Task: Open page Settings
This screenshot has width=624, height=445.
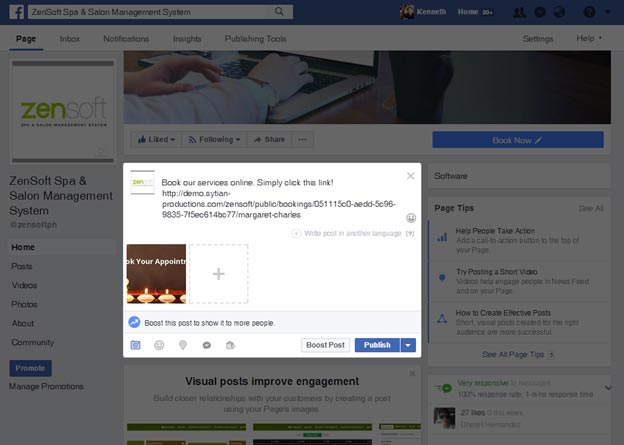Action: tap(538, 39)
